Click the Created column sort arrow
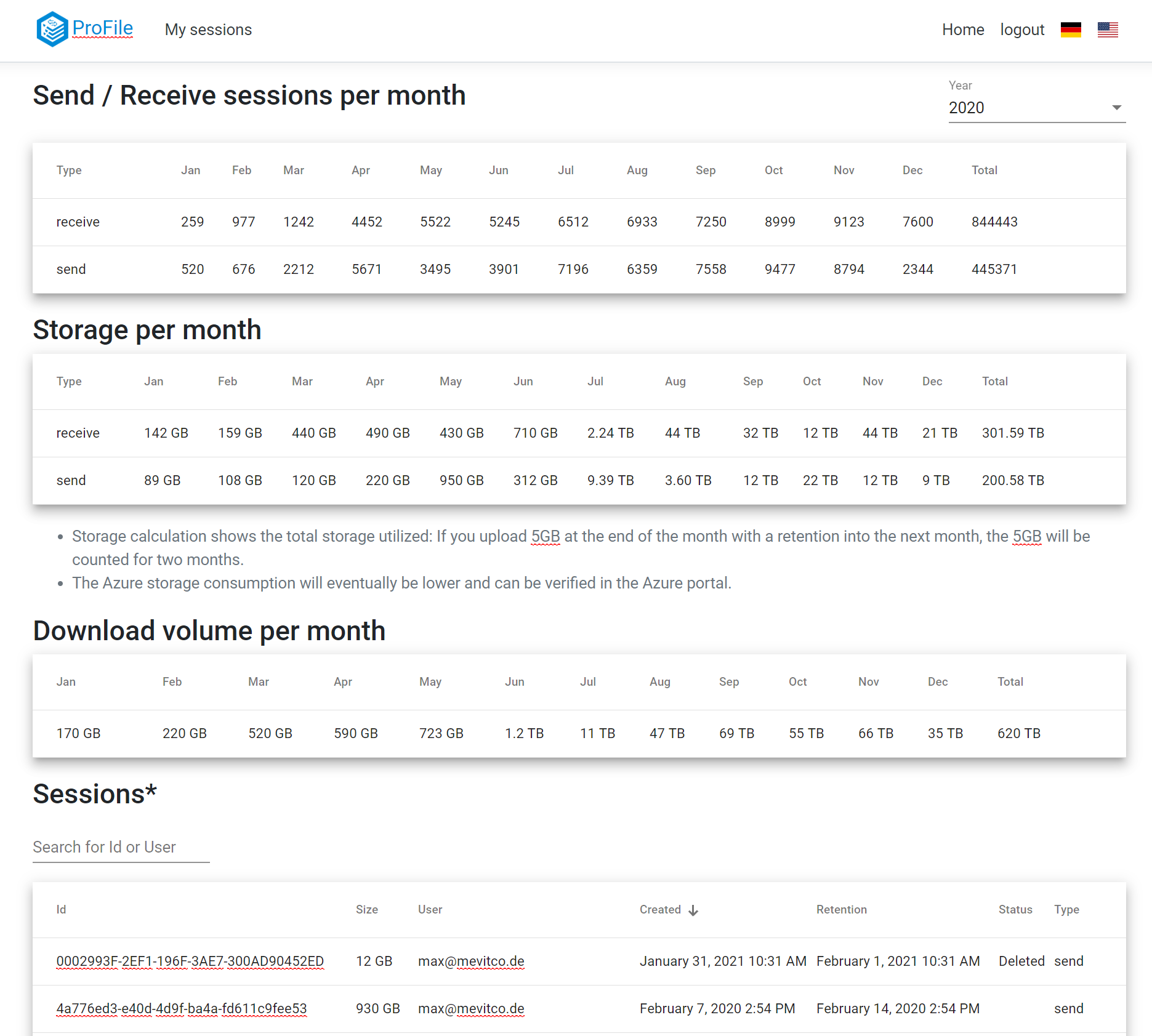Screen dimensions: 1152x1036 [693, 910]
